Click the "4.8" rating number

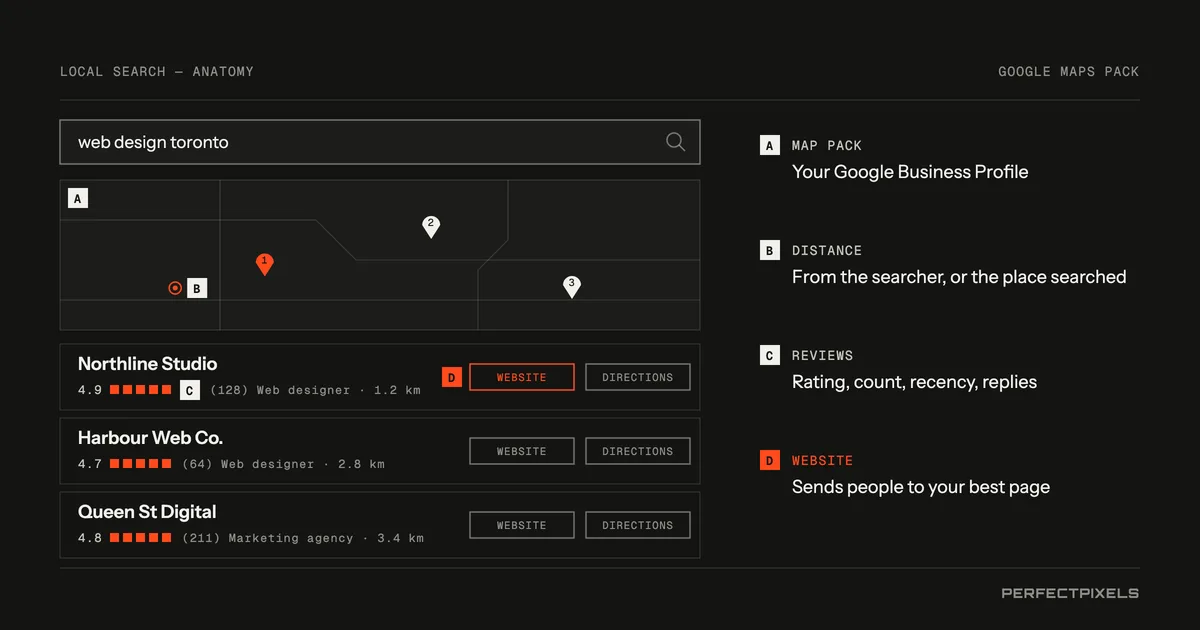tap(90, 538)
